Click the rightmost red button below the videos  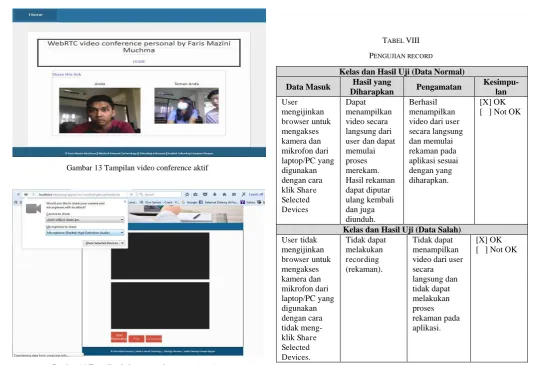pyautogui.click(x=154, y=339)
